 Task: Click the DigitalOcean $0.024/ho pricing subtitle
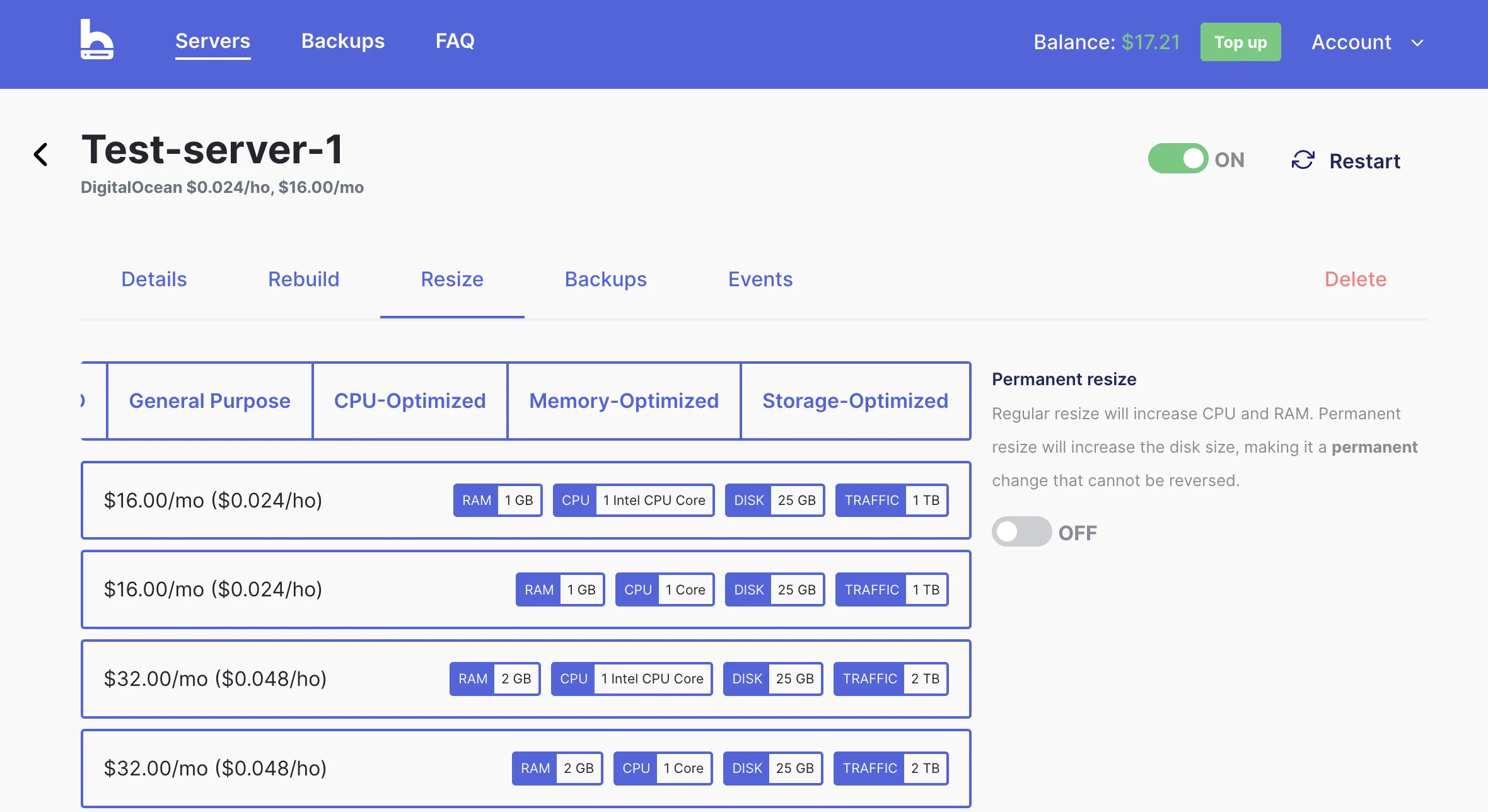tap(222, 187)
